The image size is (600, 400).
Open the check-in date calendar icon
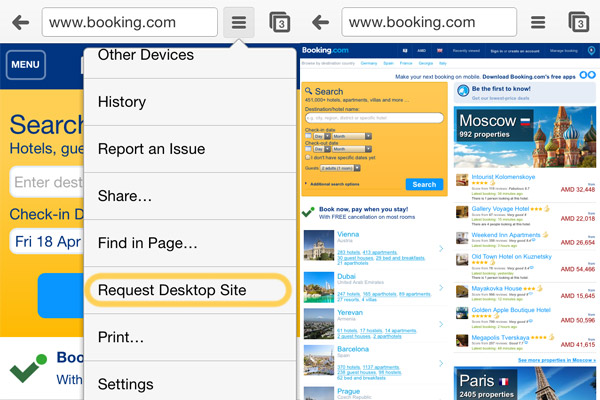[308, 136]
